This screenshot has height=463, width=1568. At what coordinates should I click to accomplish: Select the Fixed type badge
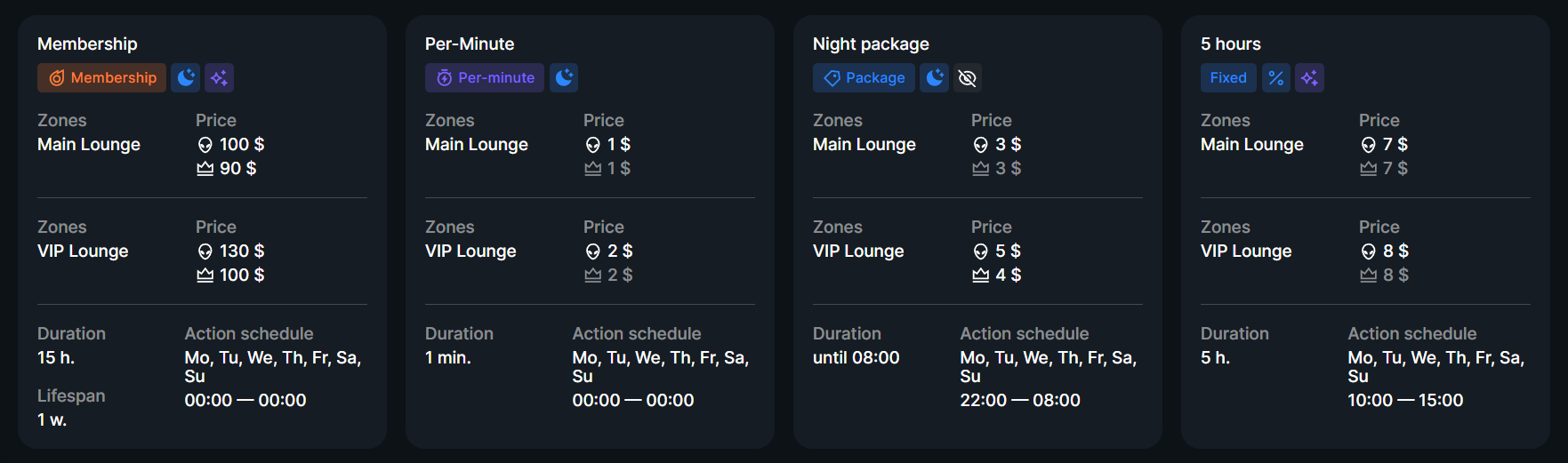(x=1228, y=78)
